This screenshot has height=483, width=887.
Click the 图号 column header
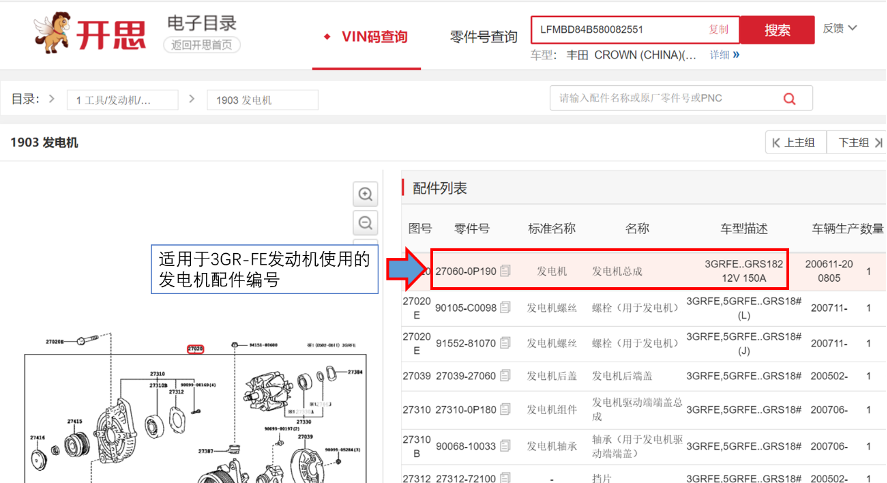click(420, 228)
